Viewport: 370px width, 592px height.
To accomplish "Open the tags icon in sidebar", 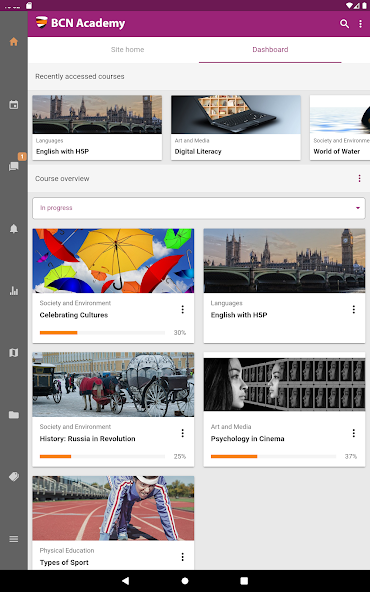I will click(14, 477).
